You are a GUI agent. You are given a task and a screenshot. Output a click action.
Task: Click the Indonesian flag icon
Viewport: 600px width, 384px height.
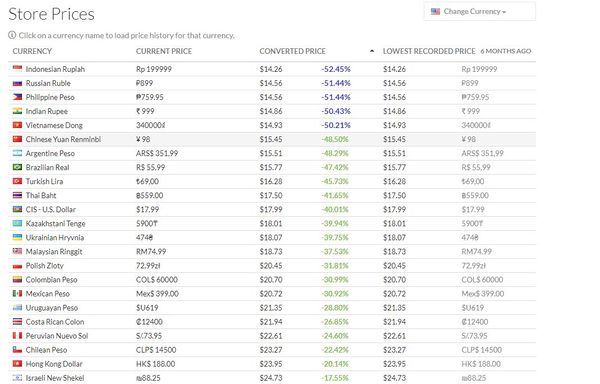click(17, 68)
